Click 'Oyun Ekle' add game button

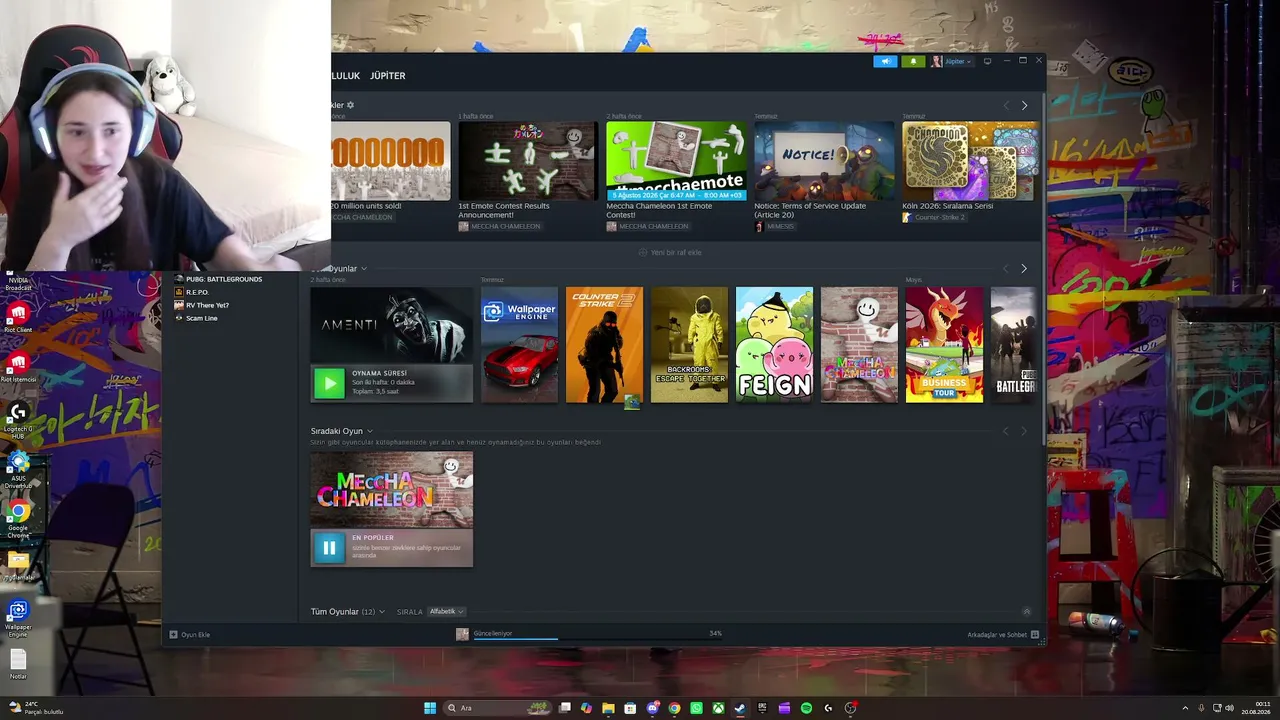tap(190, 635)
